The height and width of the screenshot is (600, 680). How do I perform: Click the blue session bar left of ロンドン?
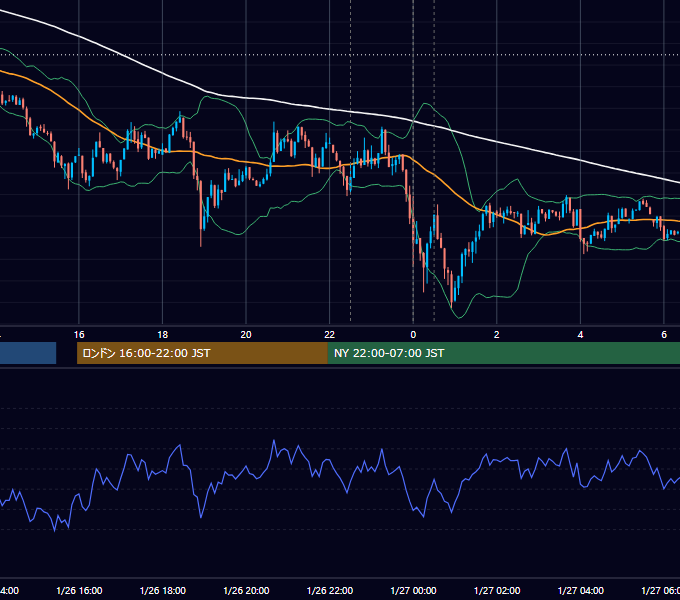(28, 353)
